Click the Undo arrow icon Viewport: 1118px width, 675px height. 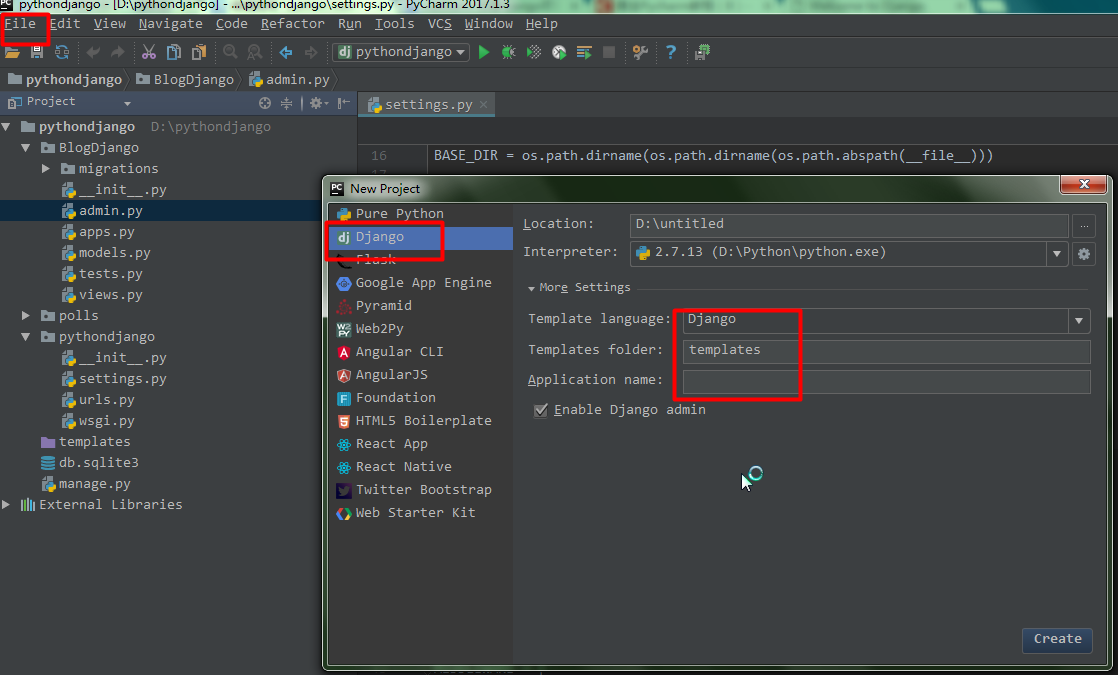pyautogui.click(x=93, y=52)
